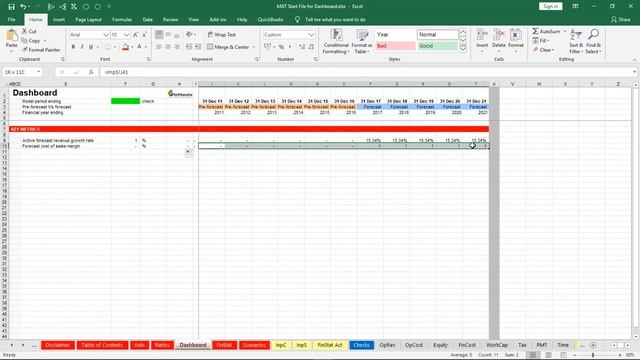This screenshot has width=640, height=360.
Task: Click the Copy command
Action: pyautogui.click(x=31, y=40)
